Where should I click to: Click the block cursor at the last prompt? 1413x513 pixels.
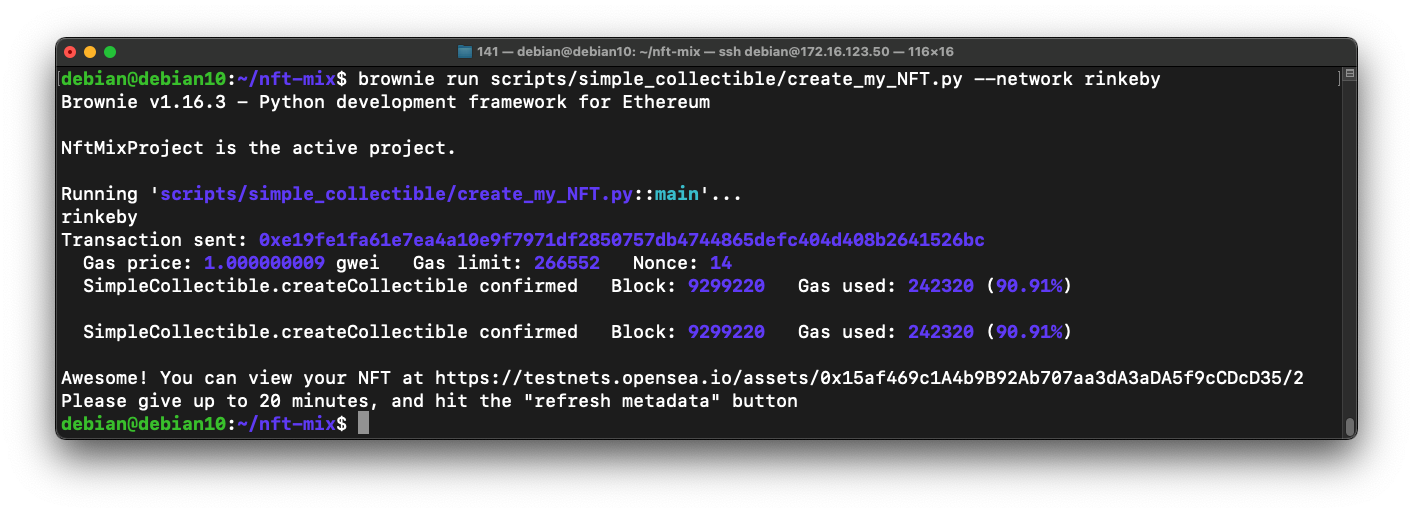point(363,424)
